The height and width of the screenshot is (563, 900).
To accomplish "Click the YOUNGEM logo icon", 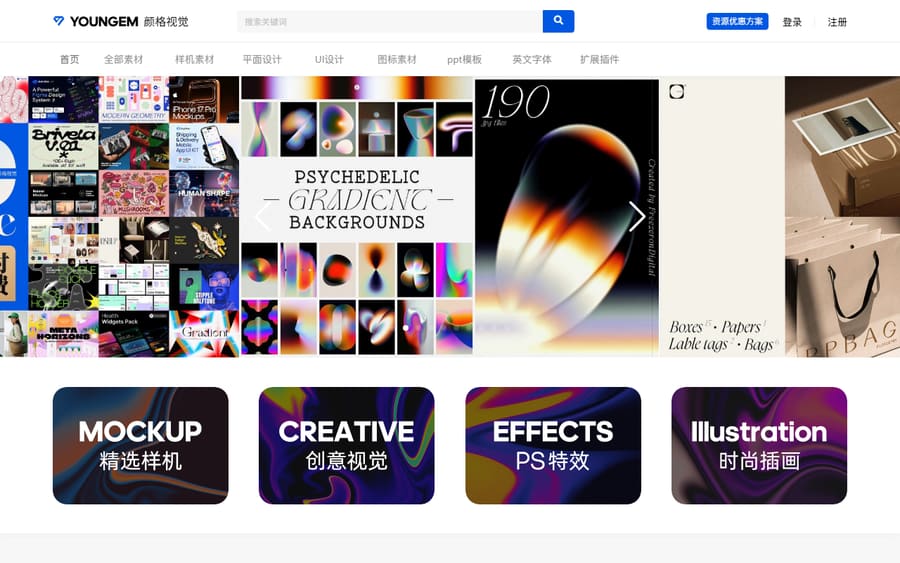I will [x=59, y=21].
